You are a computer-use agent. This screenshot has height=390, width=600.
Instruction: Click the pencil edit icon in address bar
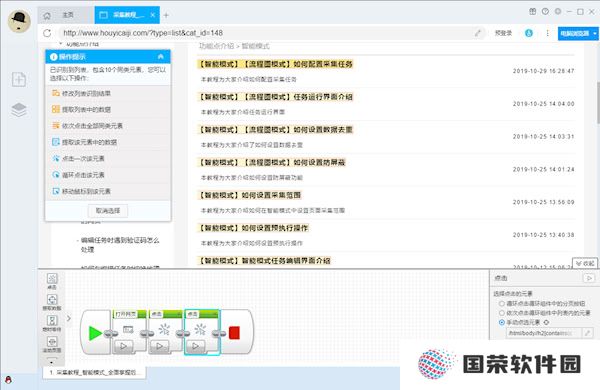coord(478,33)
